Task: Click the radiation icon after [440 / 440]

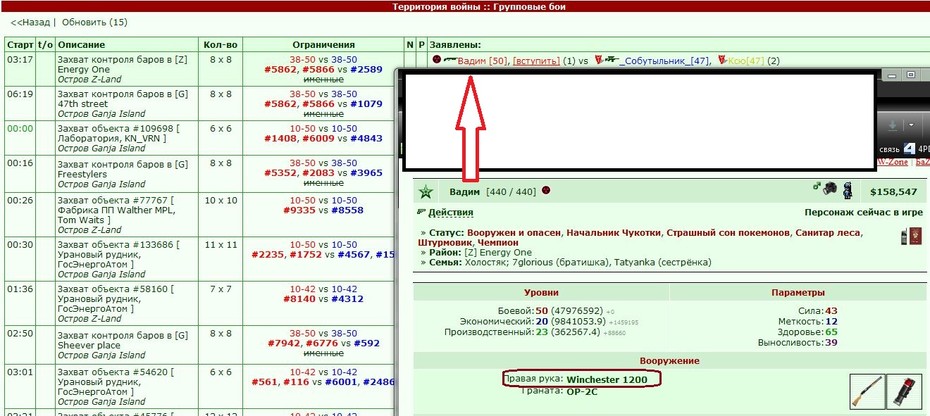Action: point(546,190)
